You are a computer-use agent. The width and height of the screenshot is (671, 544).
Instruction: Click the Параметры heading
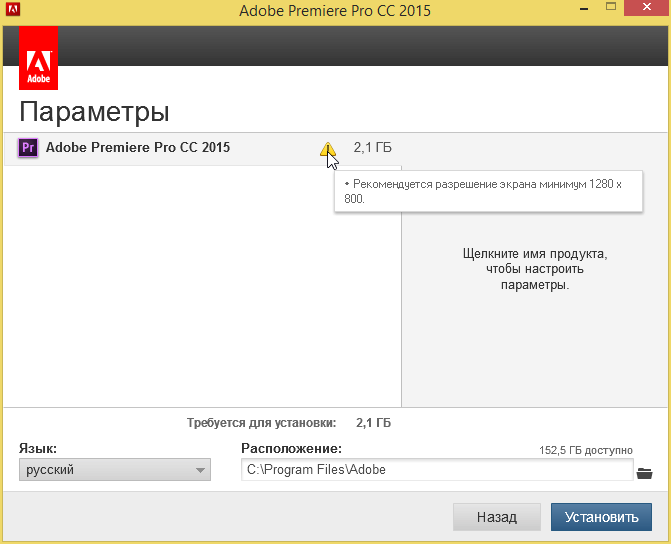(94, 112)
